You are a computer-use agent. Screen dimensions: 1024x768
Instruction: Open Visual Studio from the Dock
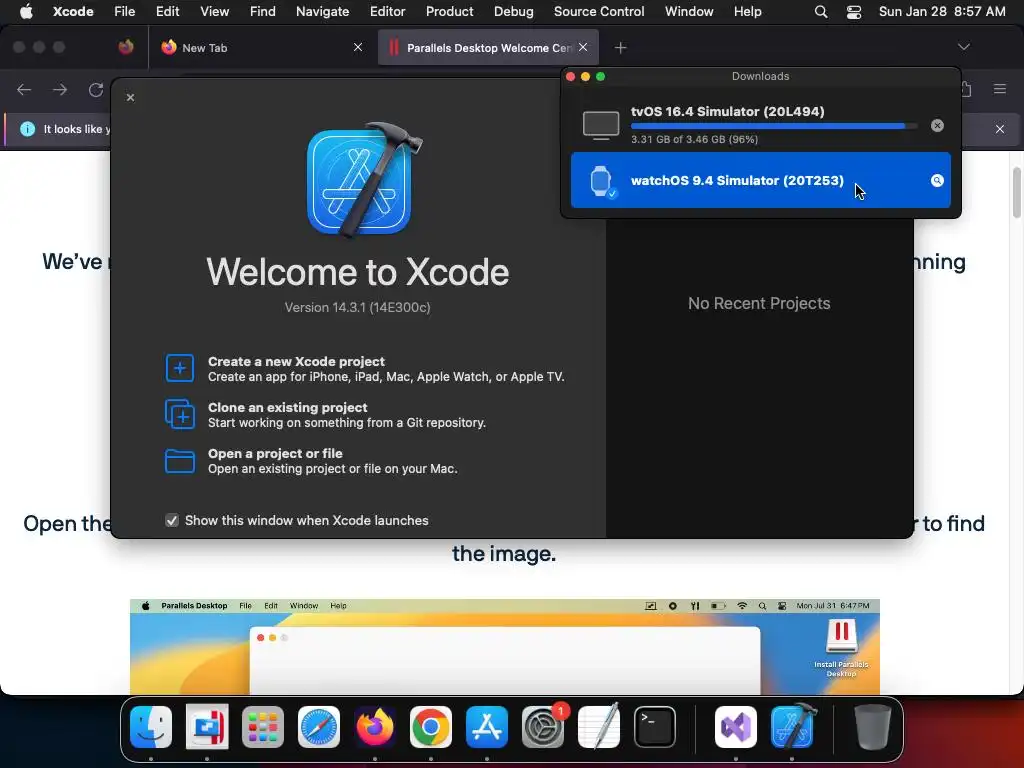[735, 727]
